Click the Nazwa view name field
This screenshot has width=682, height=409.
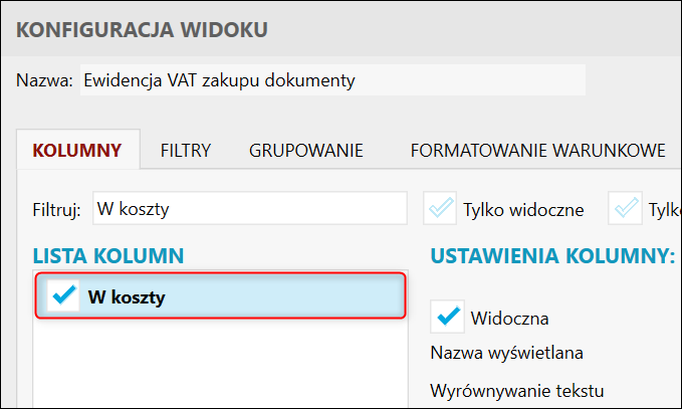click(330, 80)
